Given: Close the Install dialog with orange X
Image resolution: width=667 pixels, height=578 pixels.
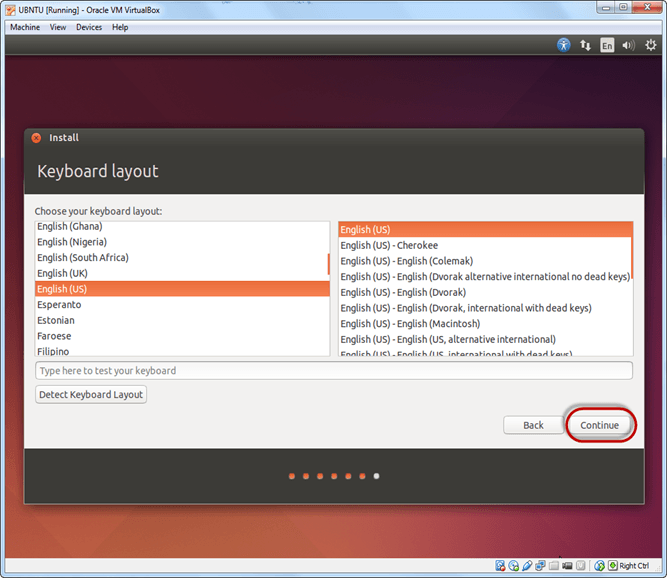Looking at the screenshot, I should pos(36,138).
